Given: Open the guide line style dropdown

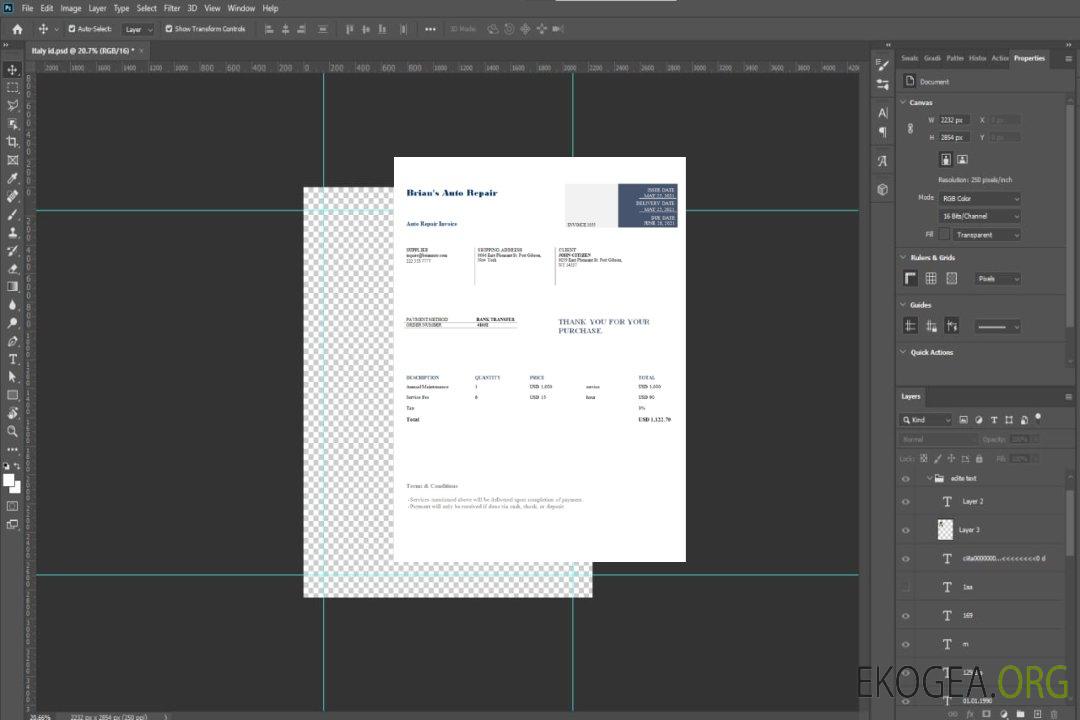Looking at the screenshot, I should 998,327.
